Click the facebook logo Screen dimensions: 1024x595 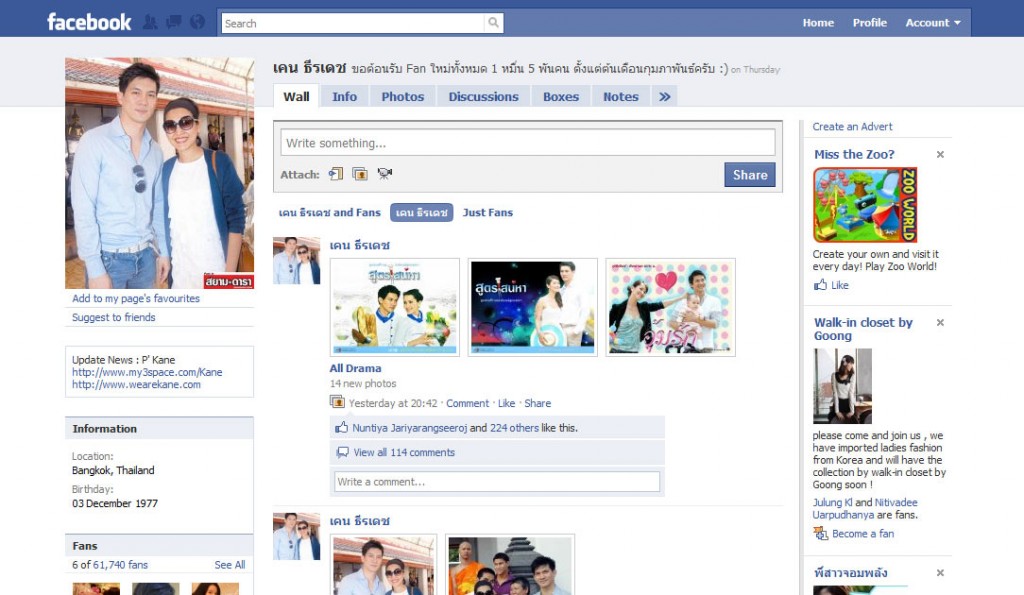coord(89,22)
